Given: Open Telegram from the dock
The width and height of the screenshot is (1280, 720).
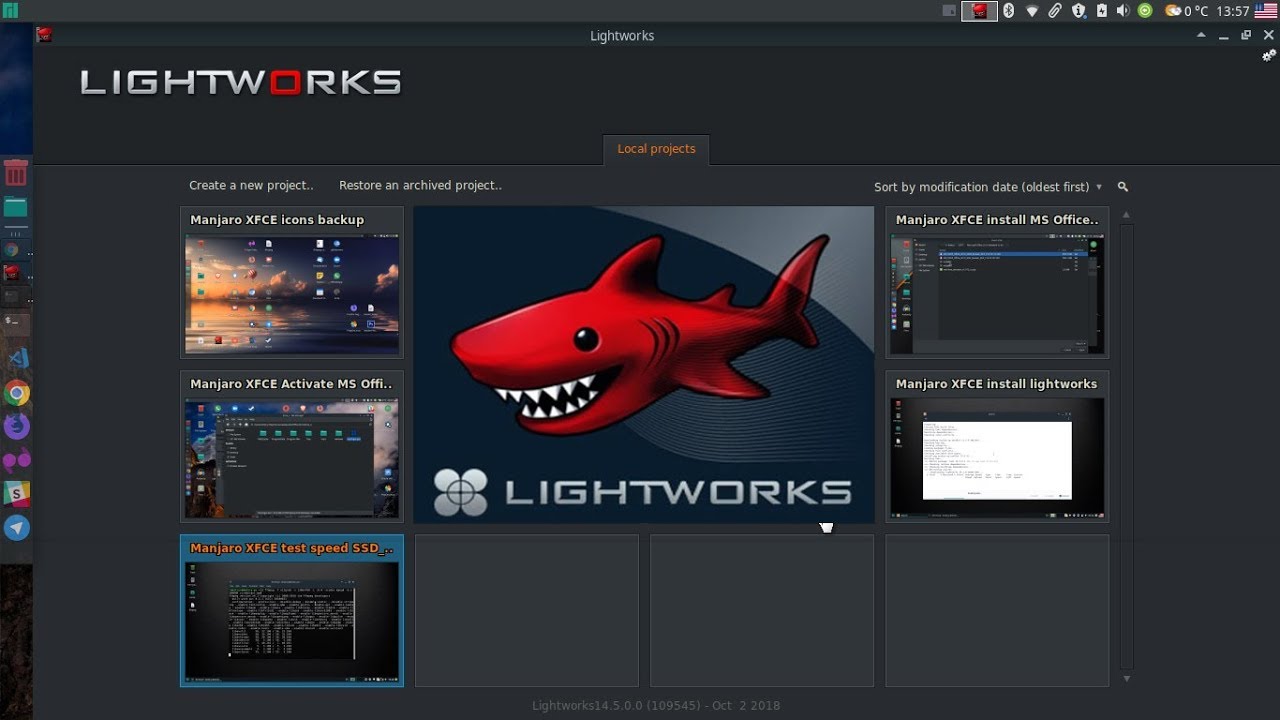Looking at the screenshot, I should (16, 528).
